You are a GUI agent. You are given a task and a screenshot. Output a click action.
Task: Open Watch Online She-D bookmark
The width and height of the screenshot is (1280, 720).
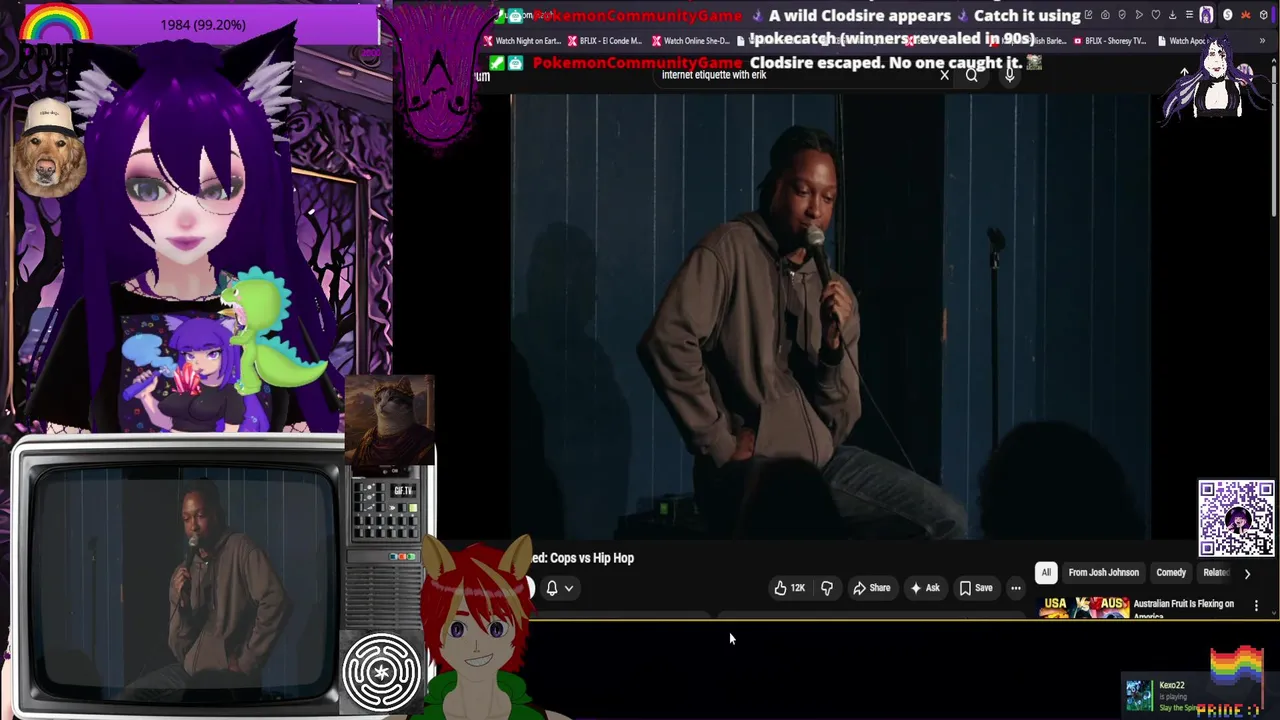tap(690, 41)
